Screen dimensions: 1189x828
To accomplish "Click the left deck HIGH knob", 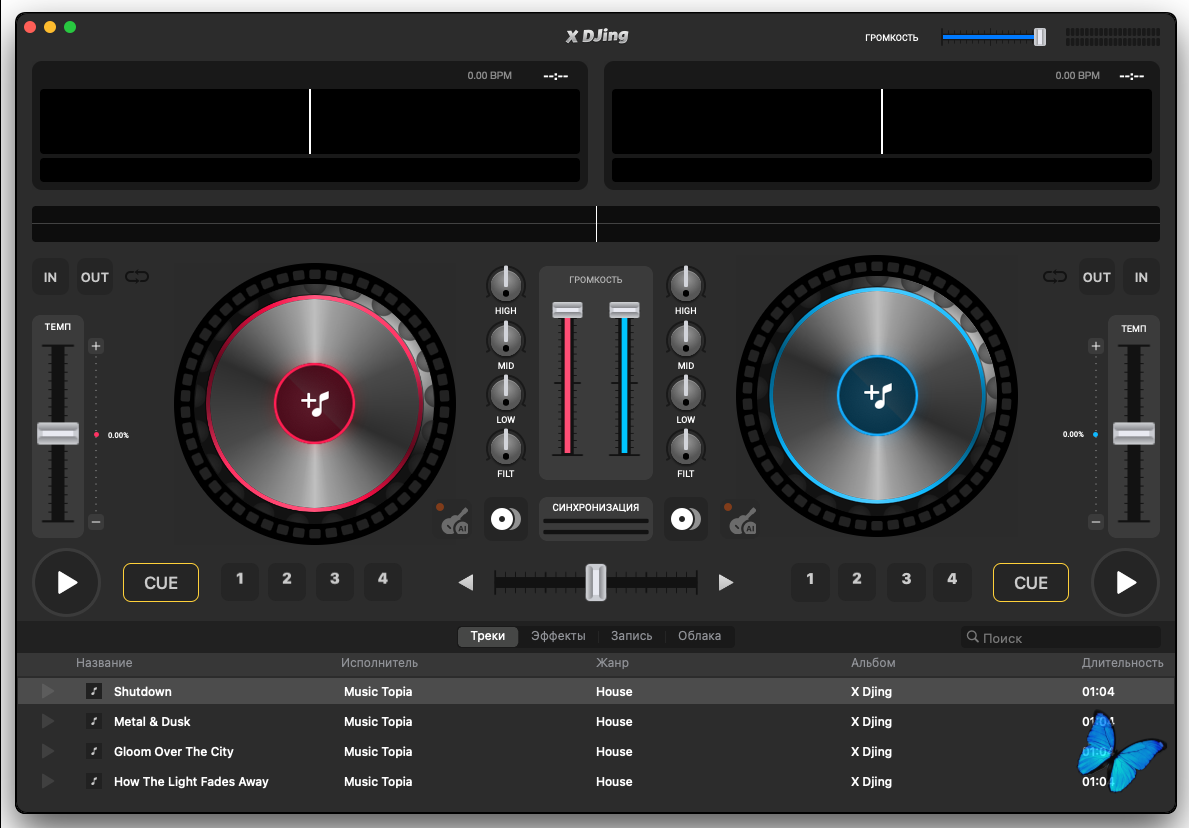I will (x=506, y=285).
